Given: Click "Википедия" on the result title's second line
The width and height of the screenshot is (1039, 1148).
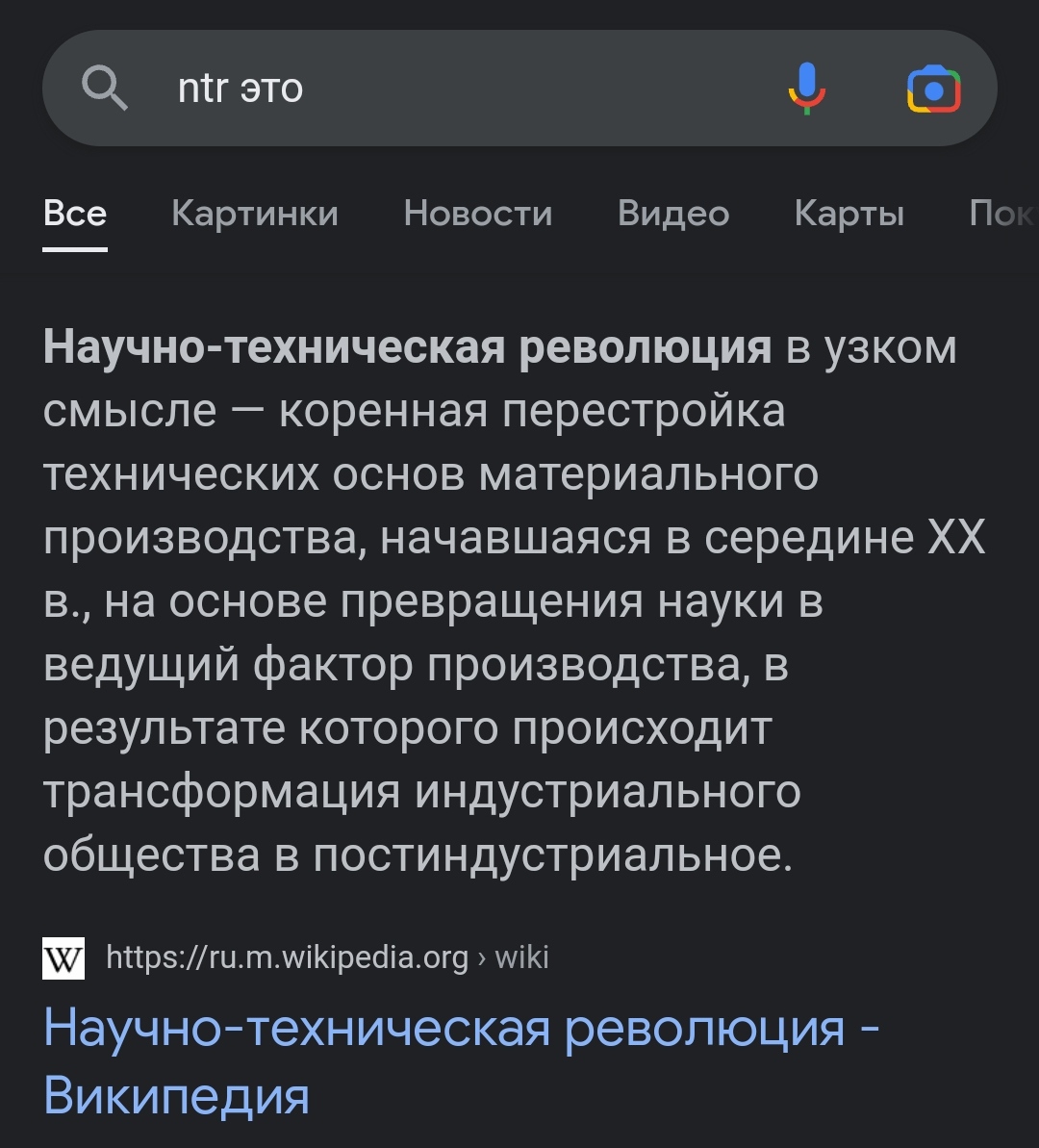Looking at the screenshot, I should click(x=176, y=1095).
